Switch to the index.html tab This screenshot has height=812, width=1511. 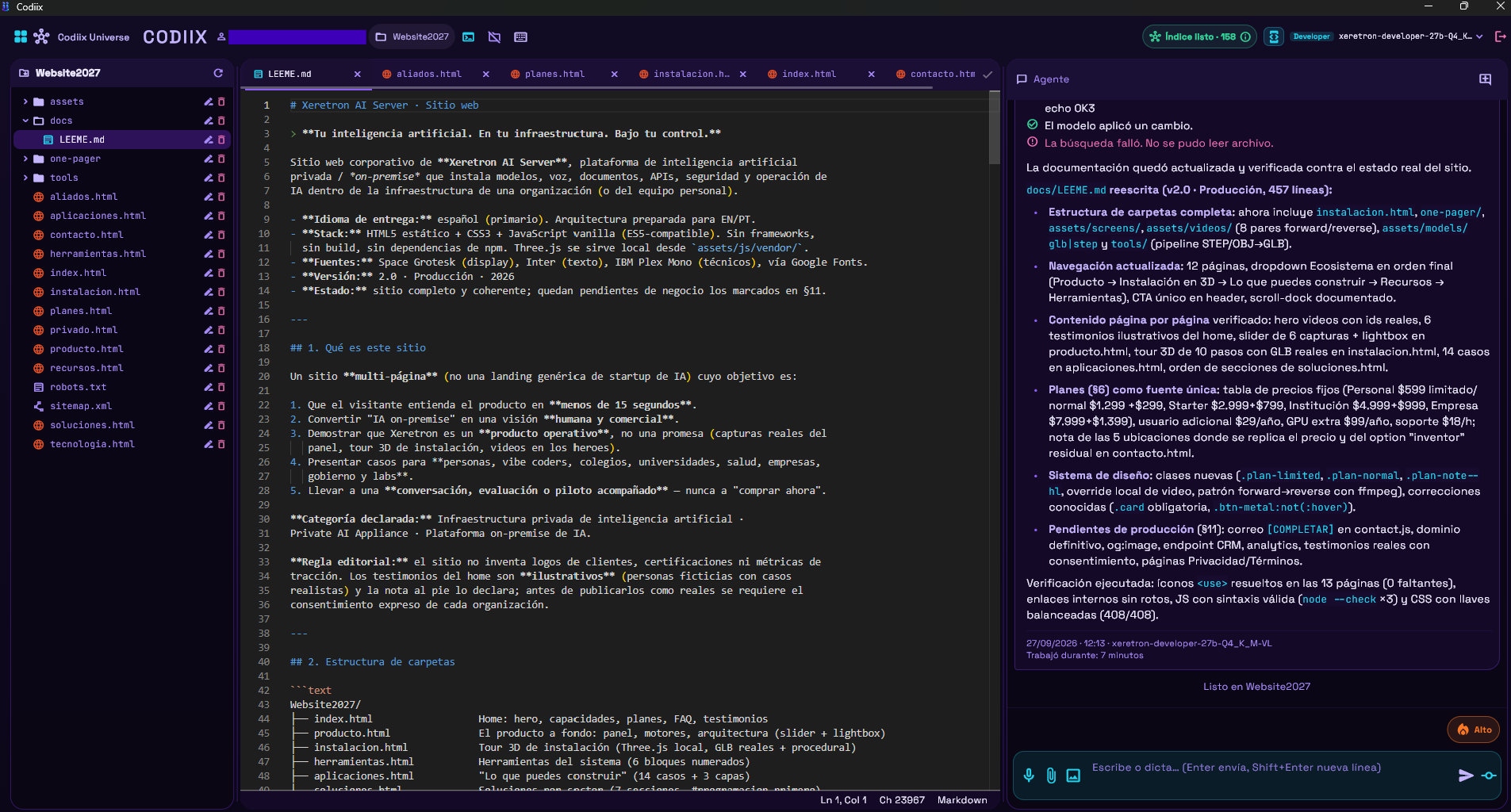[808, 74]
